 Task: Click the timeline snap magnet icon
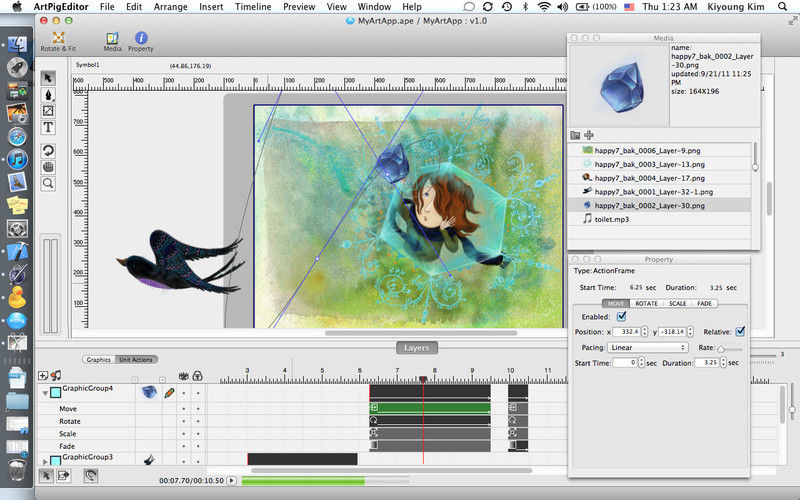(x=90, y=476)
